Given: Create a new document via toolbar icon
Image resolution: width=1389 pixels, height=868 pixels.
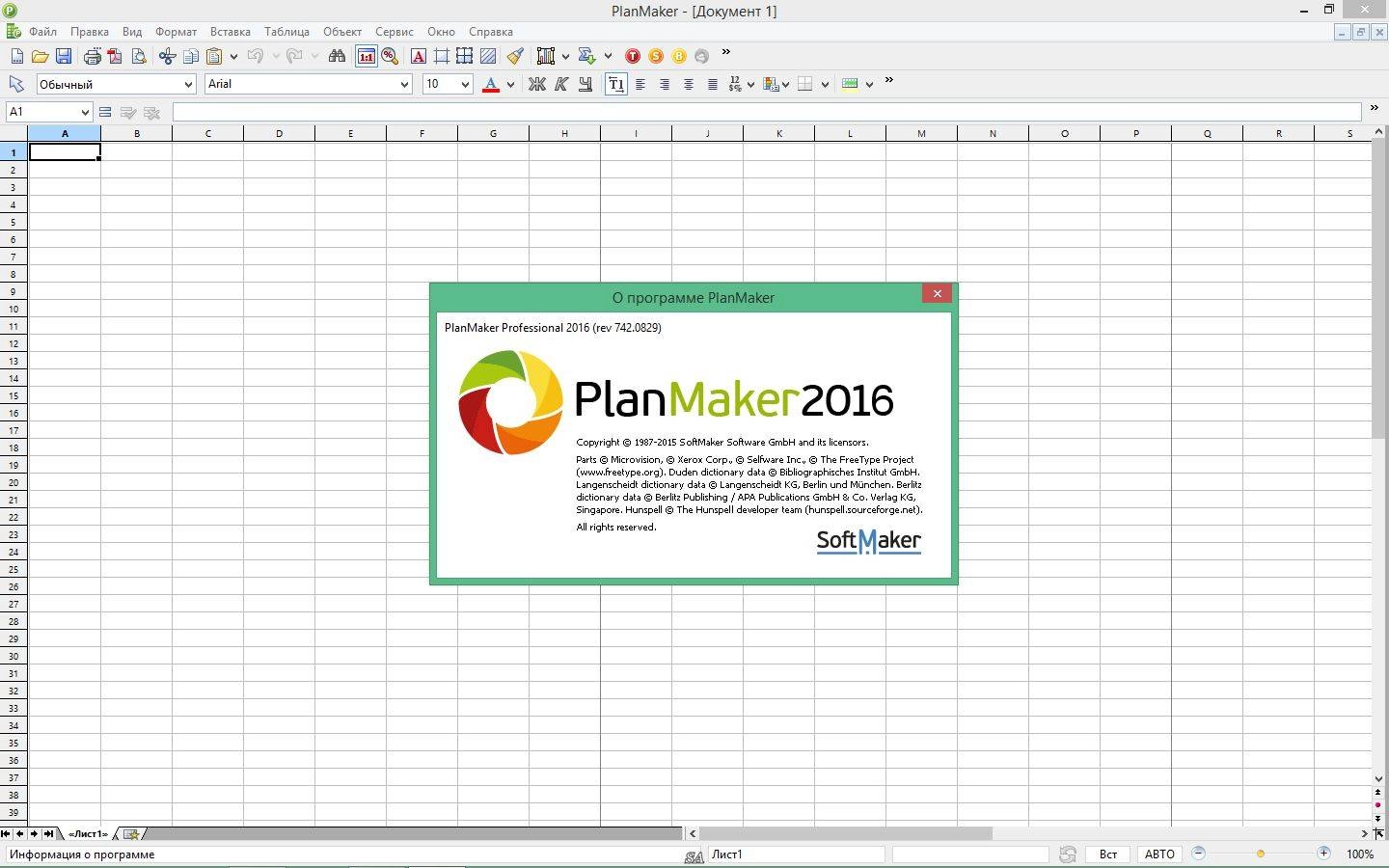Looking at the screenshot, I should 16,56.
